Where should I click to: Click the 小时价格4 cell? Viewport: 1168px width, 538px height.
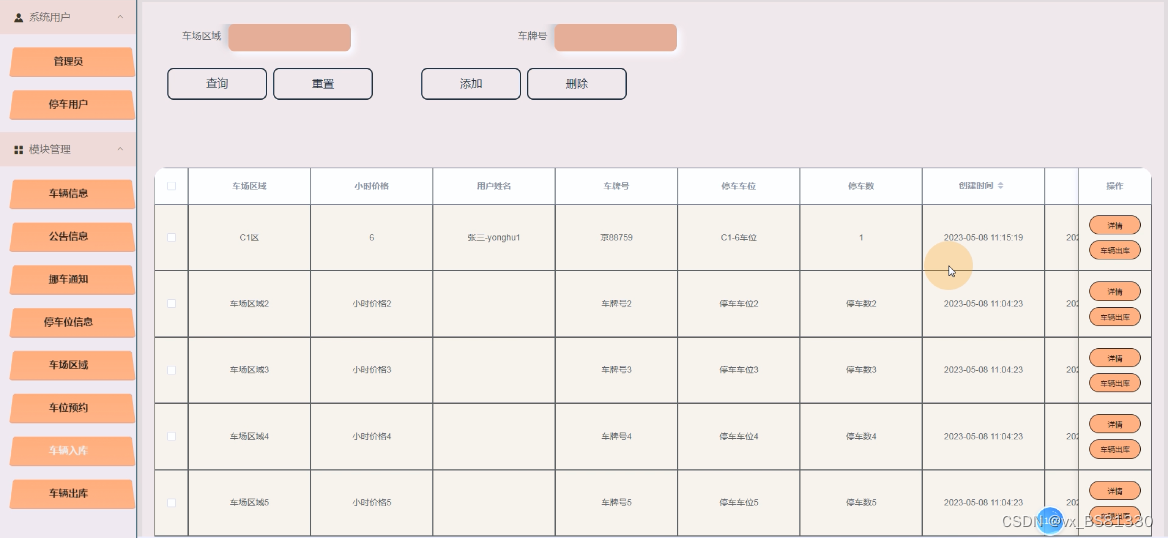coord(371,437)
